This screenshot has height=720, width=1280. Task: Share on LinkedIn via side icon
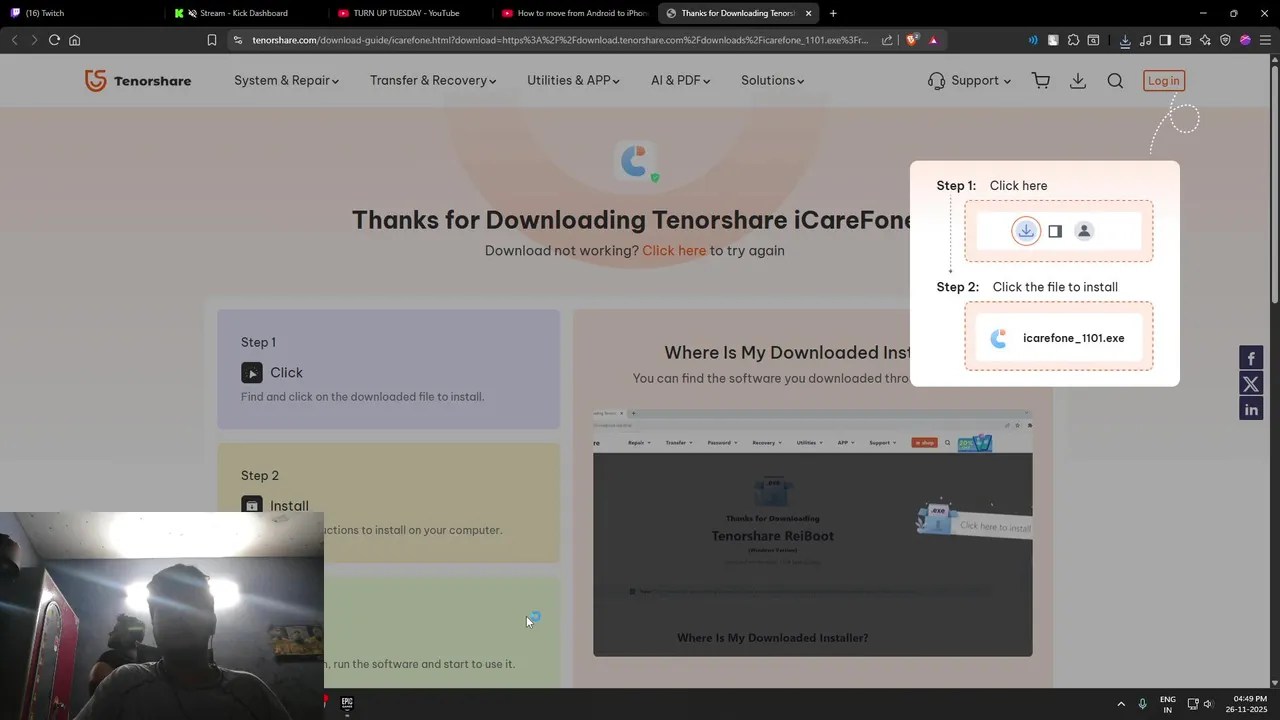[x=1251, y=409]
